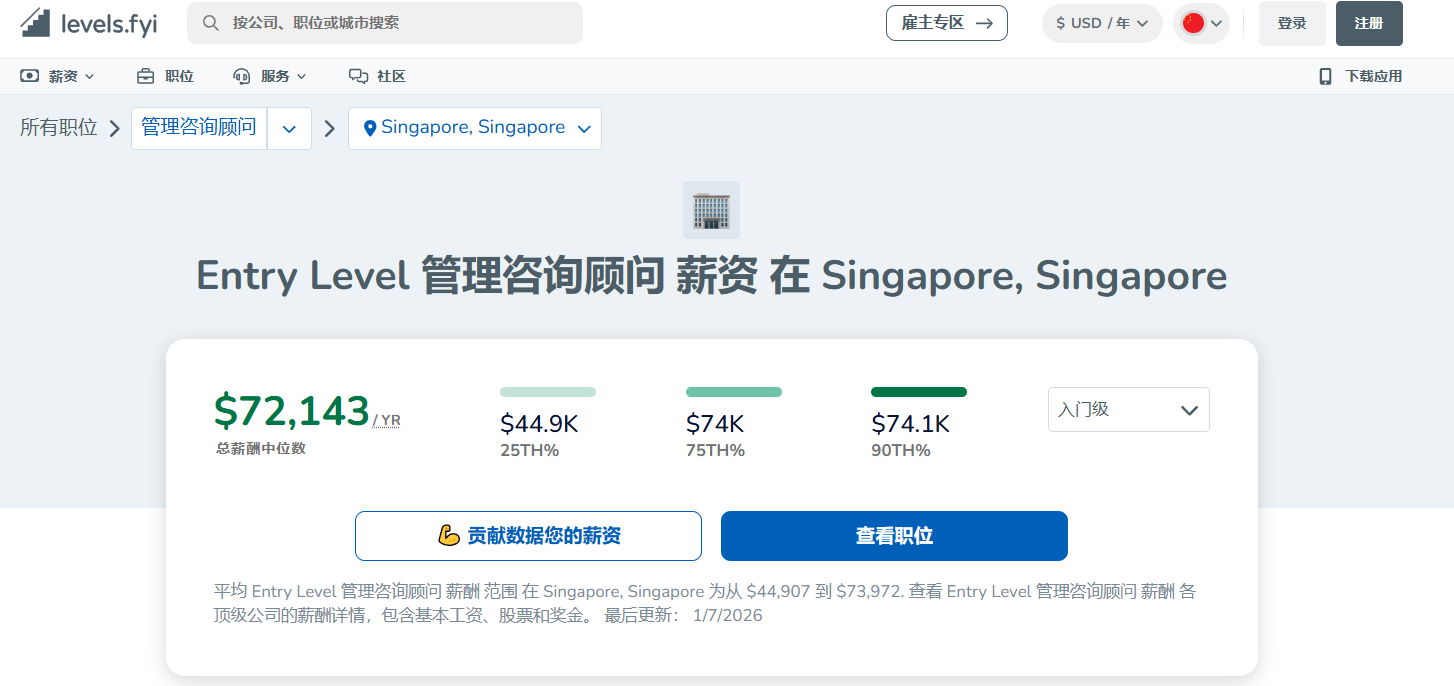Click the flexed arm emoji icon
This screenshot has width=1454, height=686.
(x=449, y=536)
